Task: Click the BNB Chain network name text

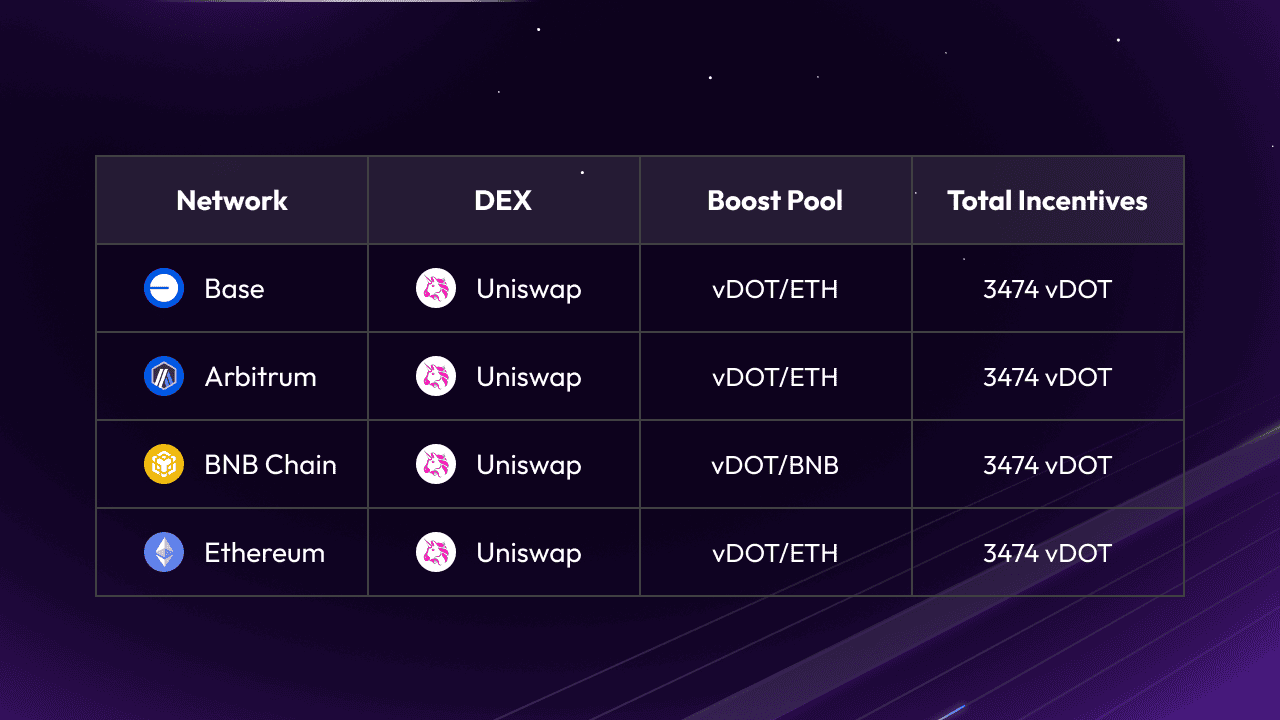Action: pos(270,465)
